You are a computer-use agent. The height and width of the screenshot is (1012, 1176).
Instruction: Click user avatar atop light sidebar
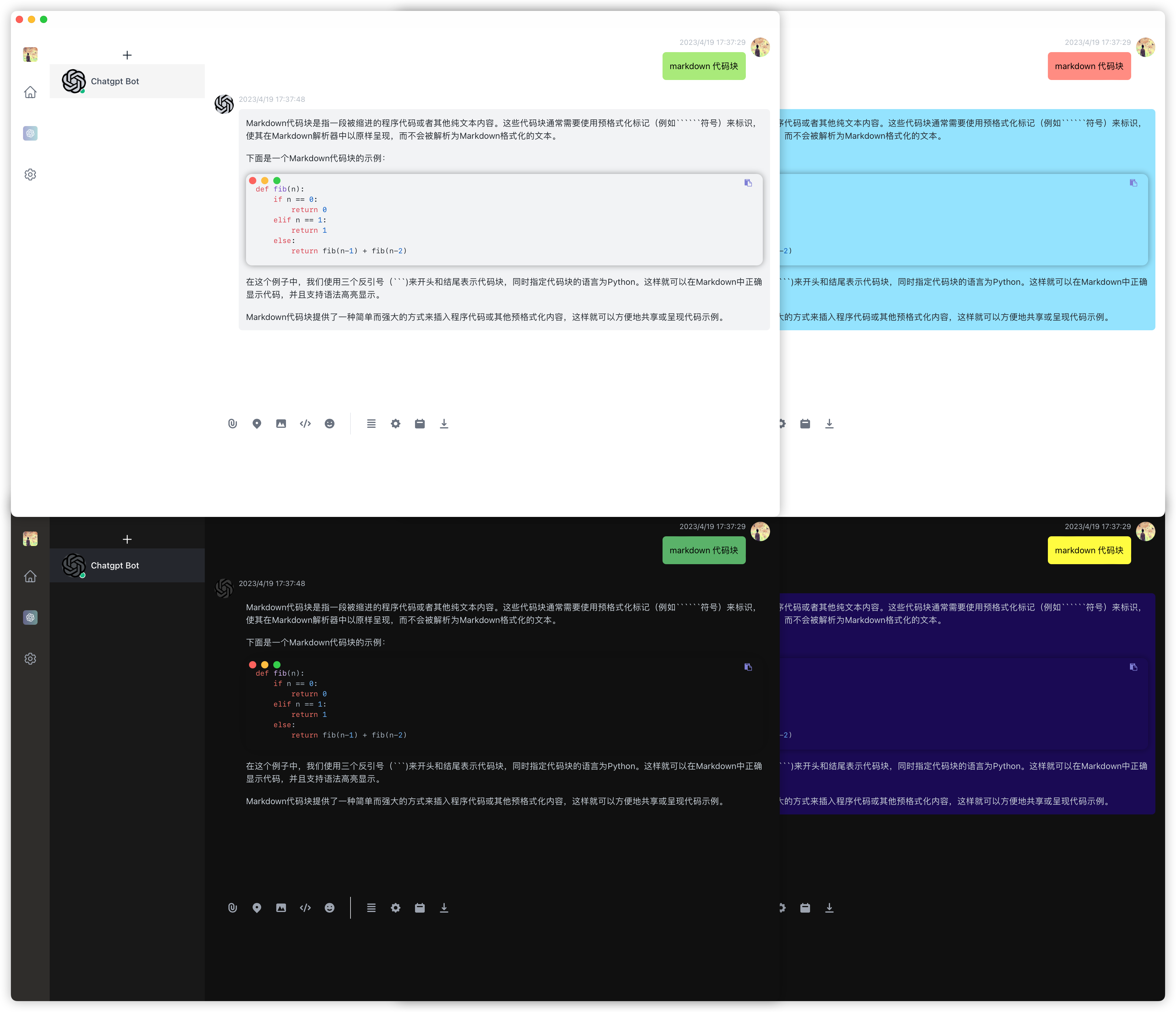click(x=30, y=55)
